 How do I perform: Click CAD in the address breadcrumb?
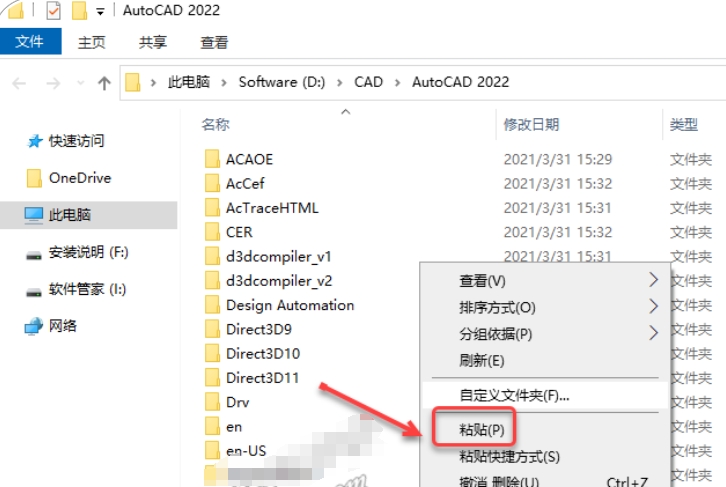click(x=369, y=82)
